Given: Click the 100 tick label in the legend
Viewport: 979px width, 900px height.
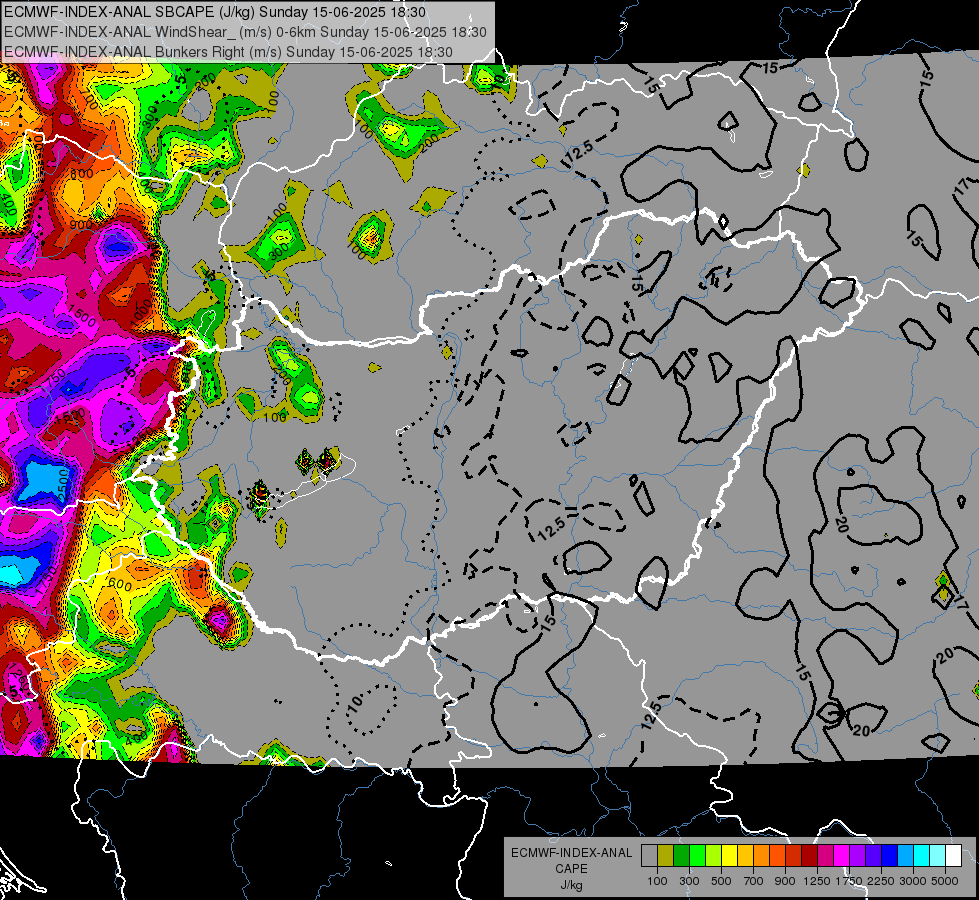Looking at the screenshot, I should 657,881.
